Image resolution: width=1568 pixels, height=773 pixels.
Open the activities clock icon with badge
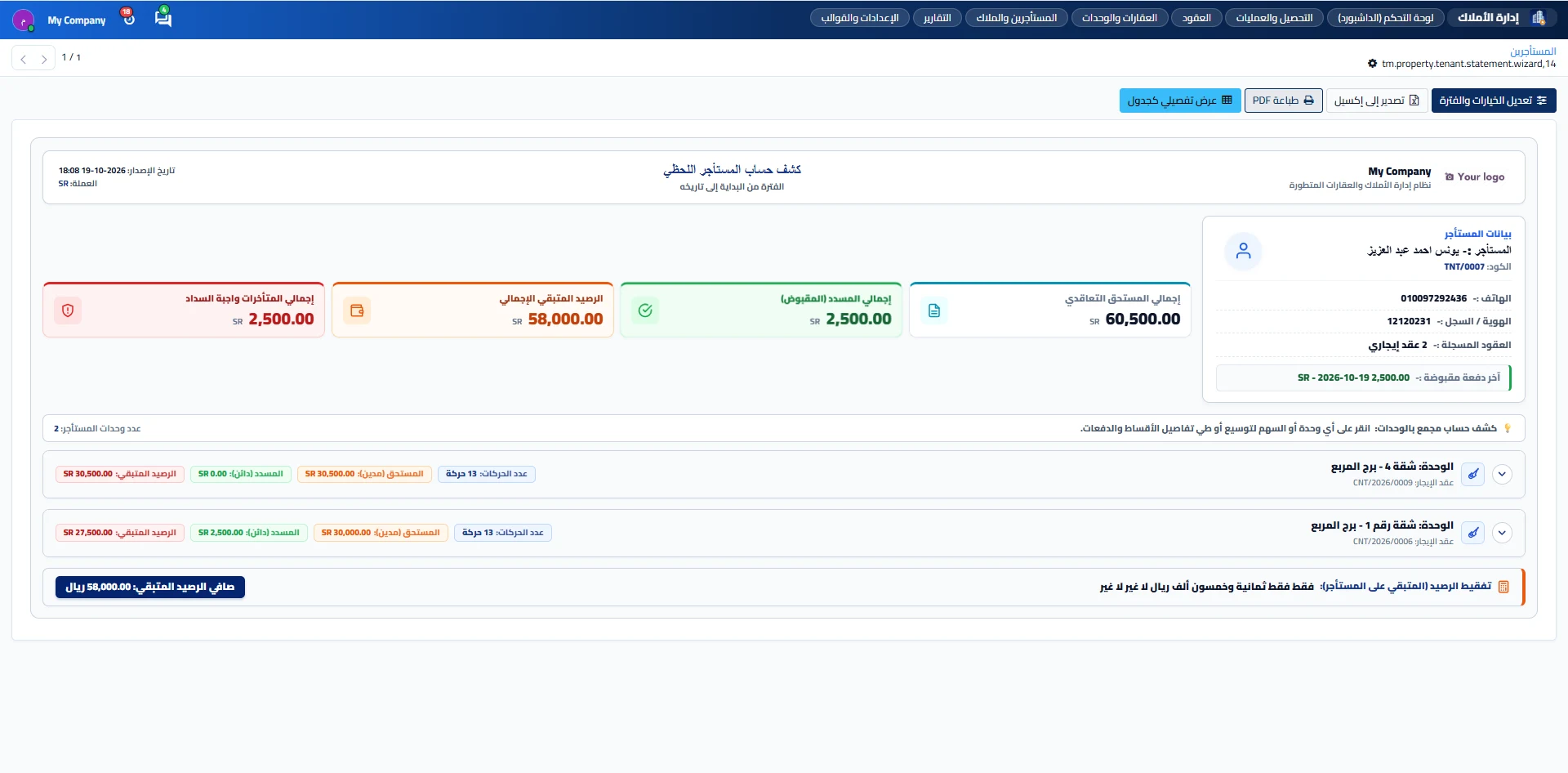128,17
